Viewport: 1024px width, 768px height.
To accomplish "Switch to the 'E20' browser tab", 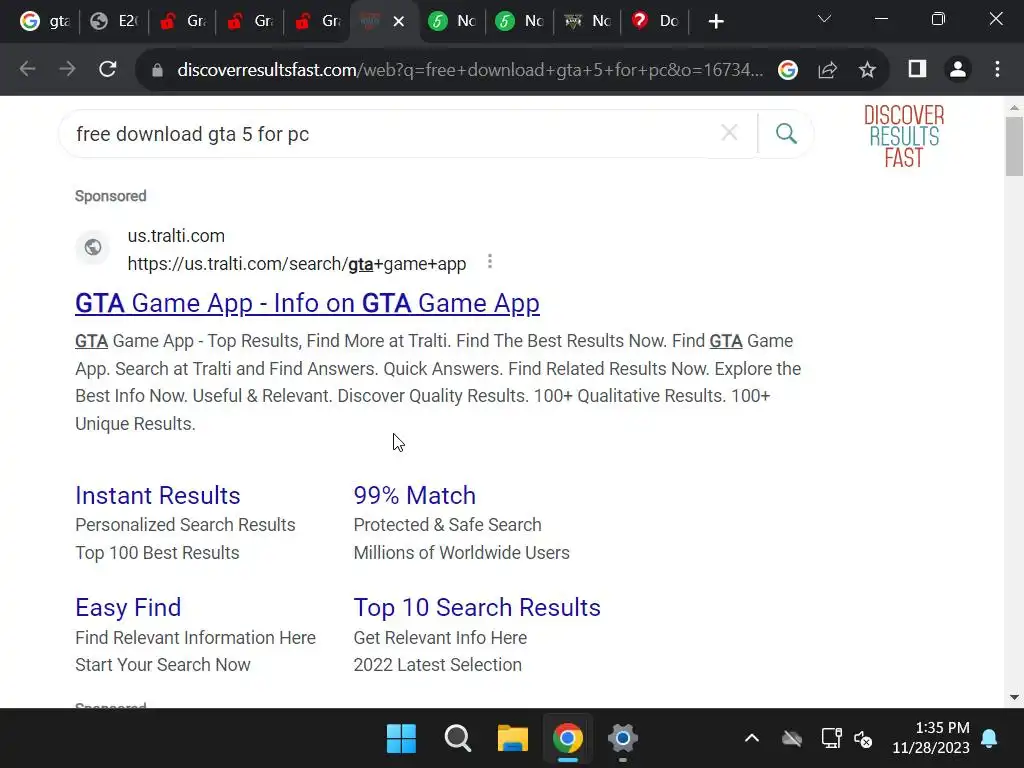I will tap(114, 21).
